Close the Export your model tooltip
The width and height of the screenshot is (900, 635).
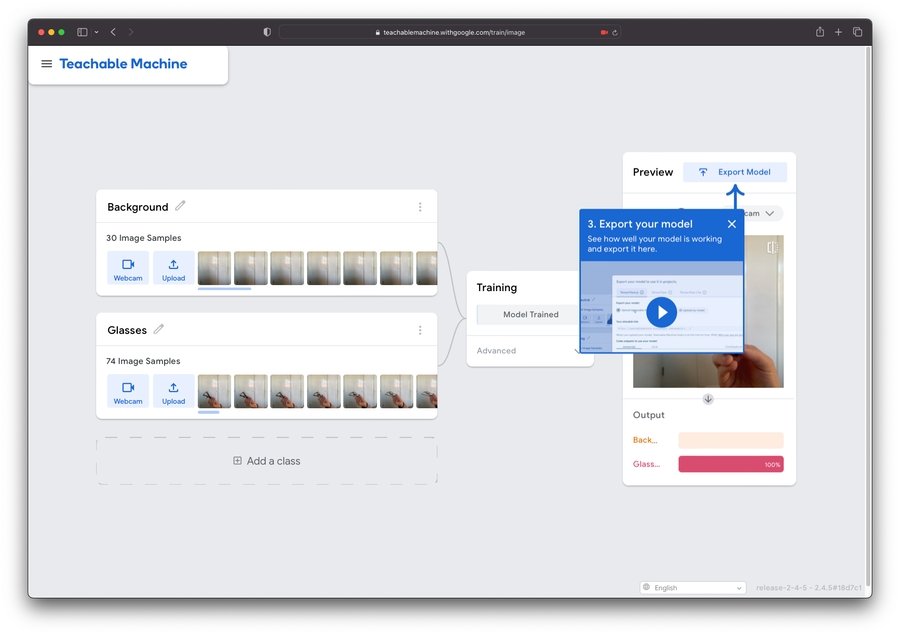(x=732, y=224)
